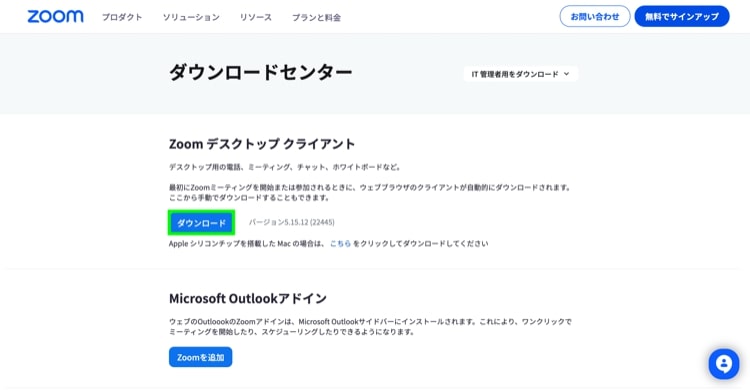Click Zoom デスクトップ クライアント heading
Screen dimensions: 750x390
[x=262, y=144]
